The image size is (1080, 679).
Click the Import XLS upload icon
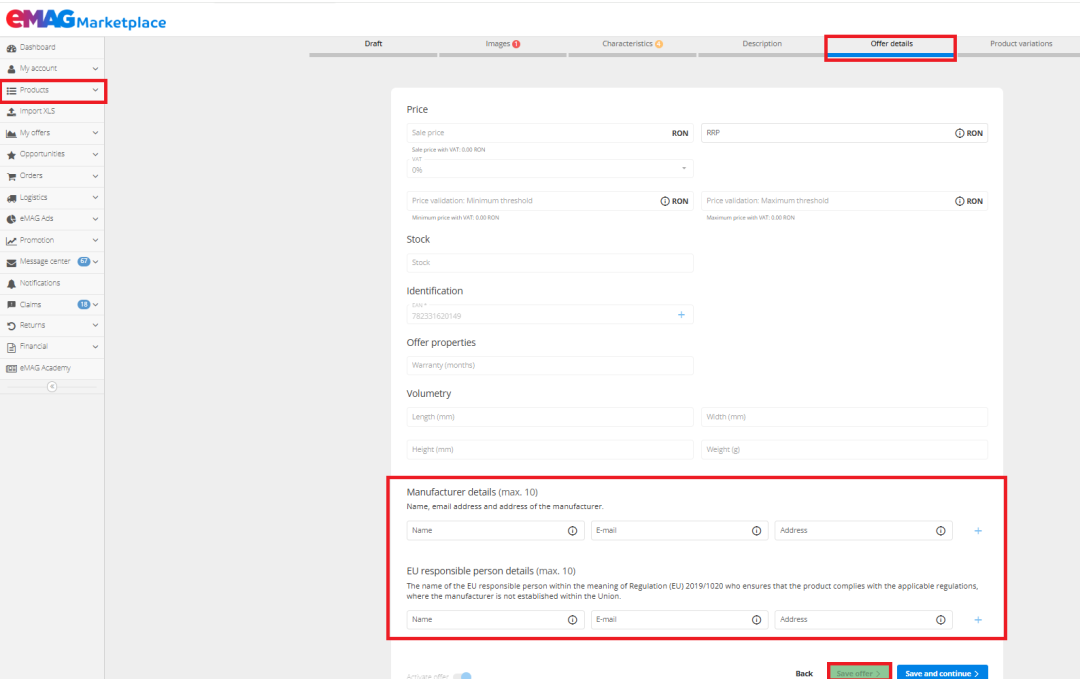(11, 112)
